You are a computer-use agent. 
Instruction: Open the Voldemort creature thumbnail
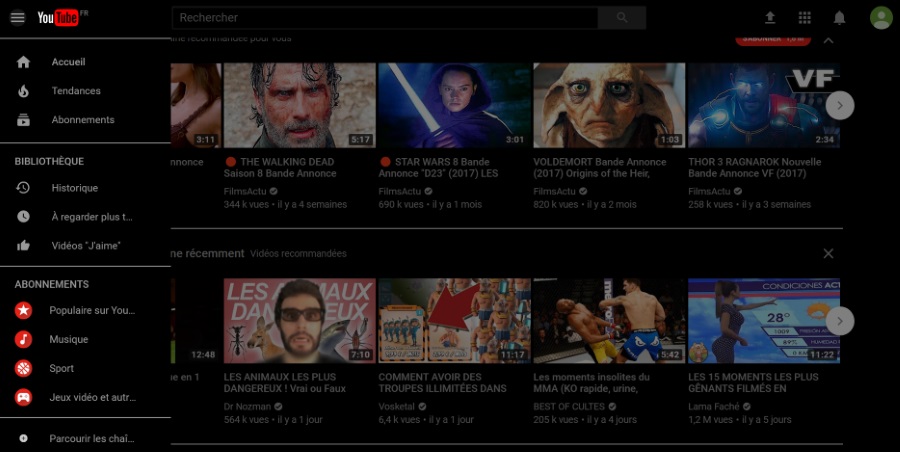point(609,105)
